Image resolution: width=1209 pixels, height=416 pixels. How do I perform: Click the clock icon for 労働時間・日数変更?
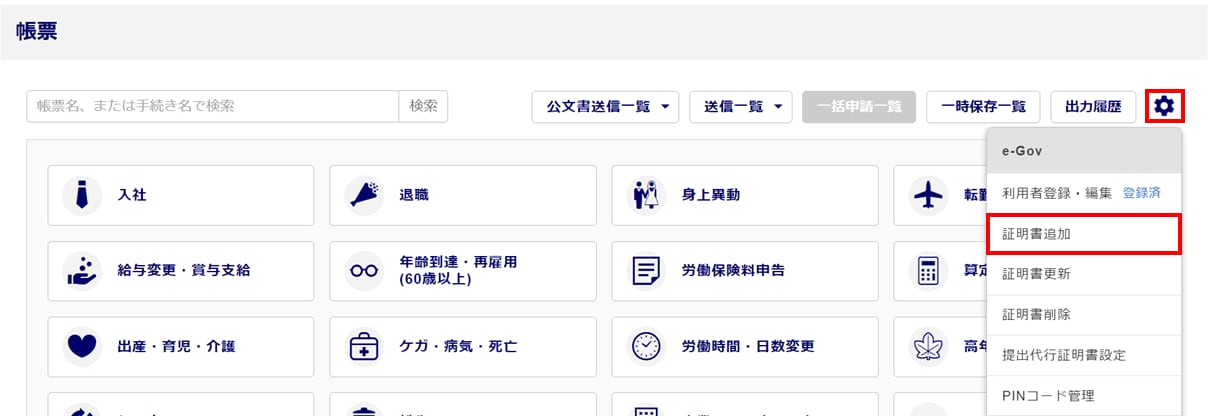tap(646, 346)
